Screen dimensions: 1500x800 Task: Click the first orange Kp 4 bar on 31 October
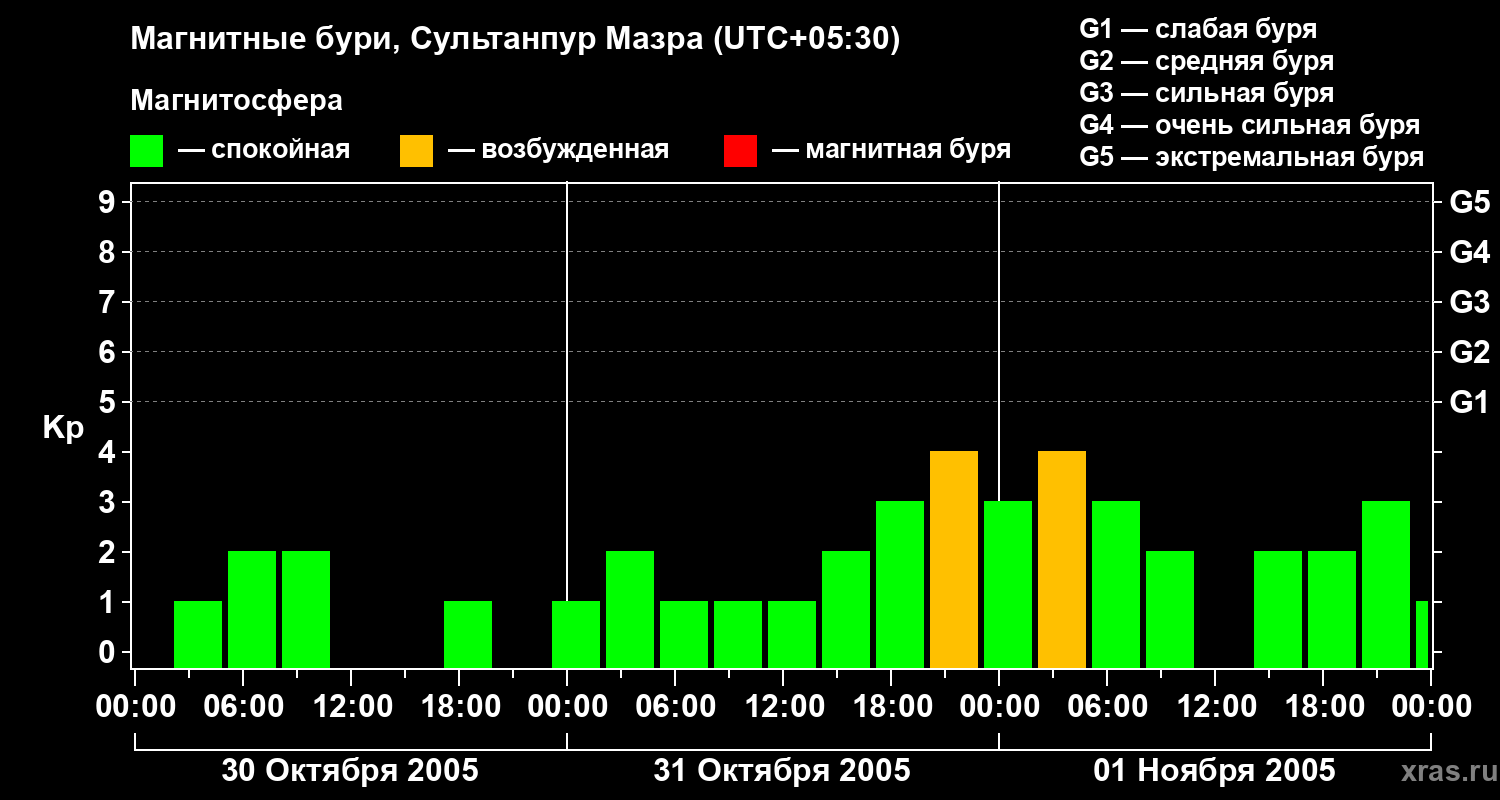[954, 560]
